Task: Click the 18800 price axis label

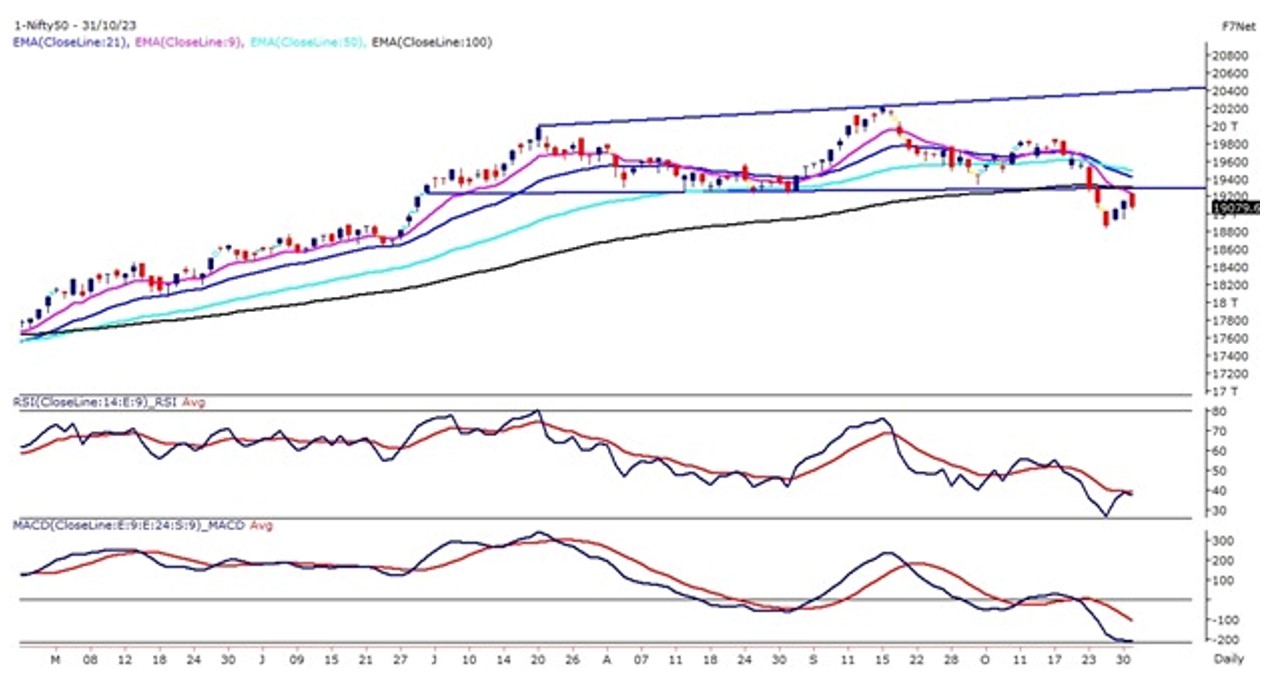Action: [1232, 232]
